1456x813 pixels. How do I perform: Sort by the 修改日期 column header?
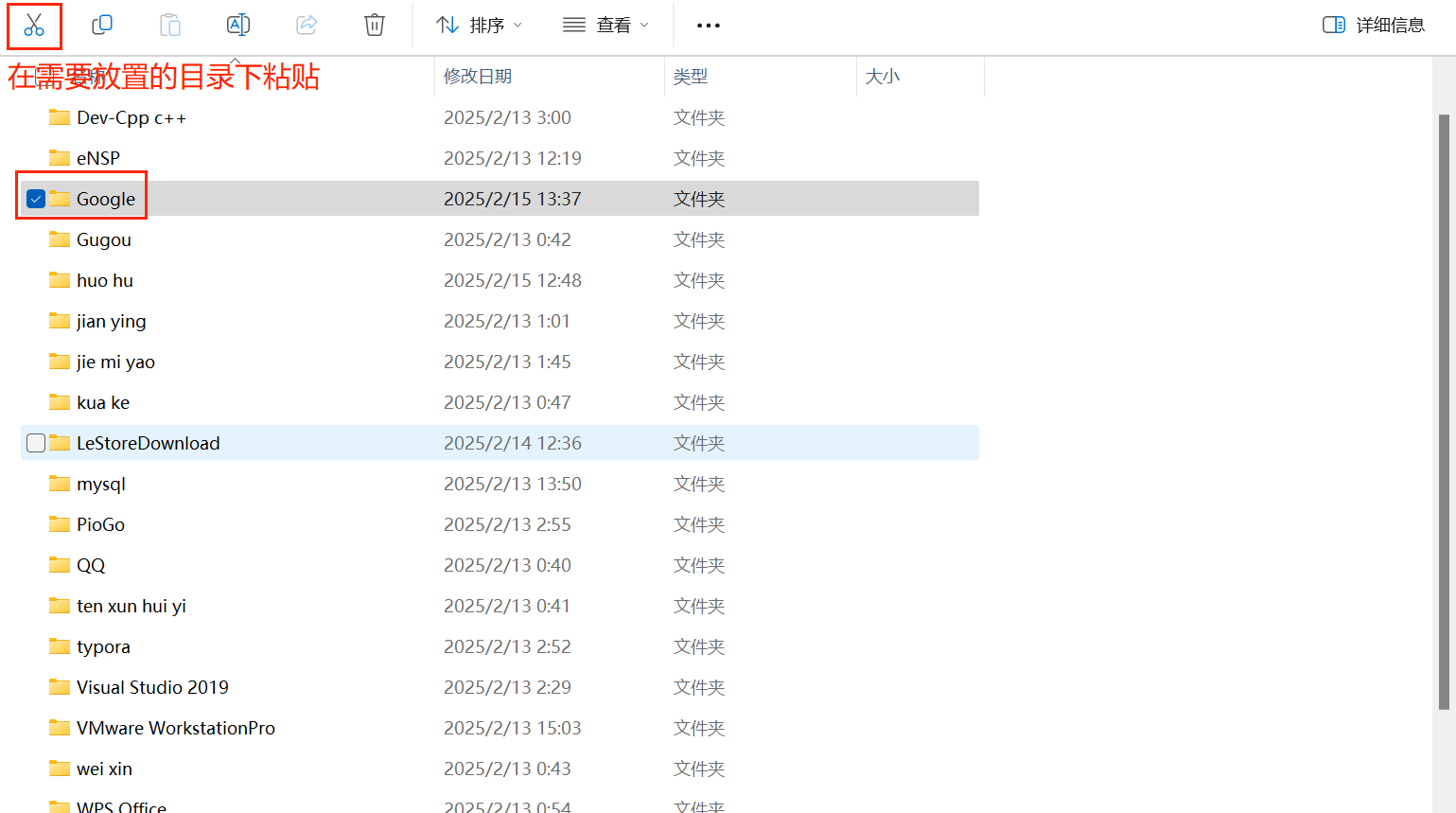click(x=478, y=77)
